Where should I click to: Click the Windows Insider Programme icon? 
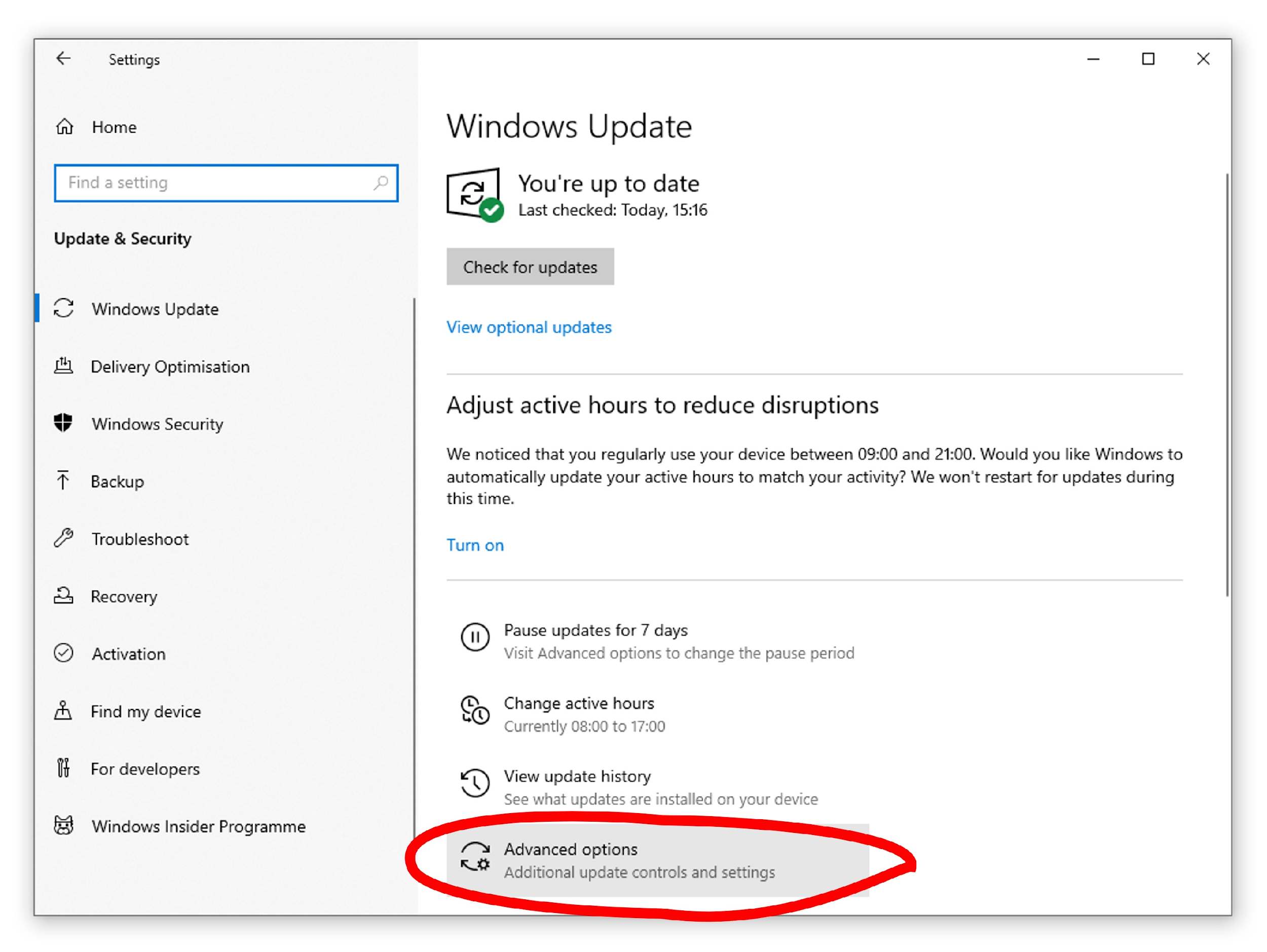pos(63,826)
